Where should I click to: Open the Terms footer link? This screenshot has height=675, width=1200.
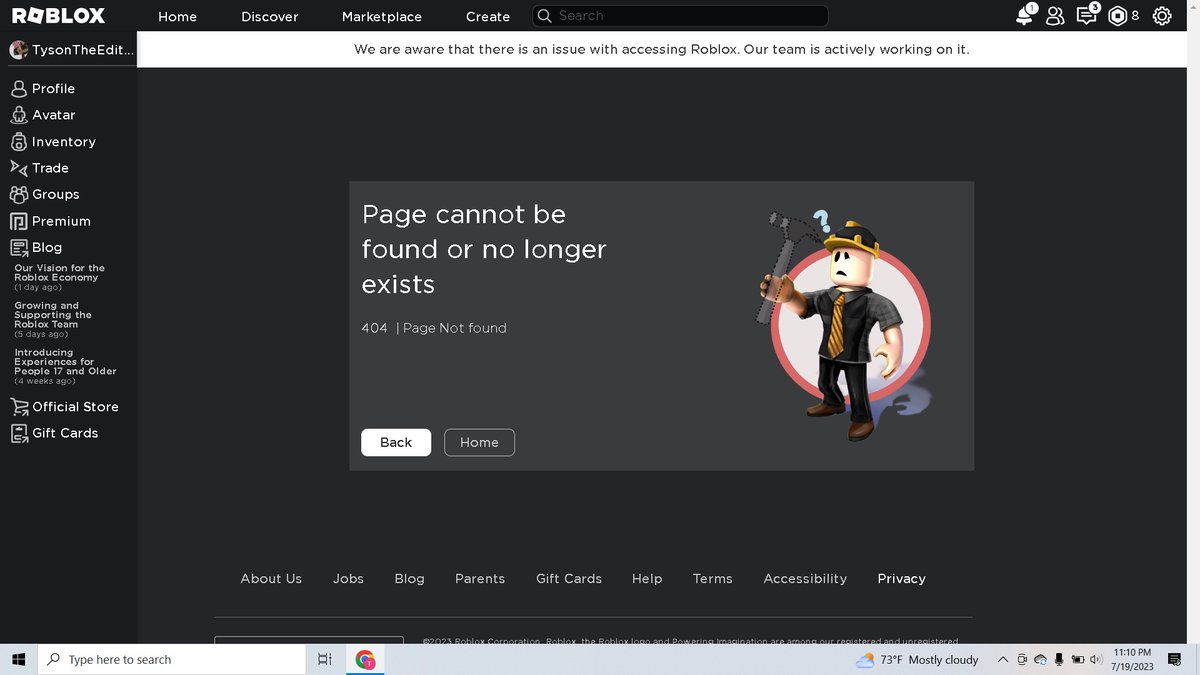pos(713,579)
